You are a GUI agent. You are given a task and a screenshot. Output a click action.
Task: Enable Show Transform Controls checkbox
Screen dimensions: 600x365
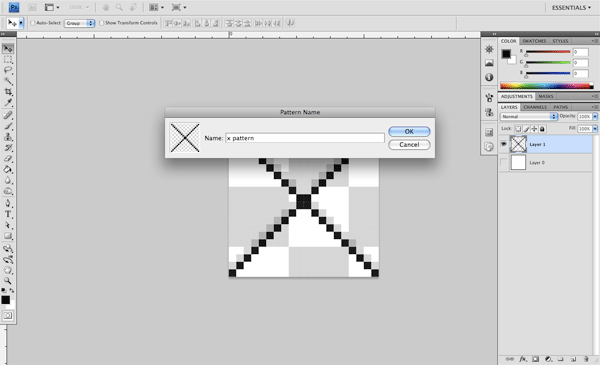point(101,23)
